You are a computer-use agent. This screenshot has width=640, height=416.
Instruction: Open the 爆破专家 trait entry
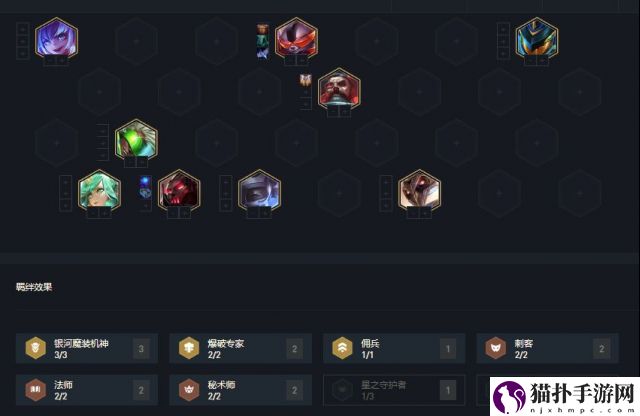[241, 348]
